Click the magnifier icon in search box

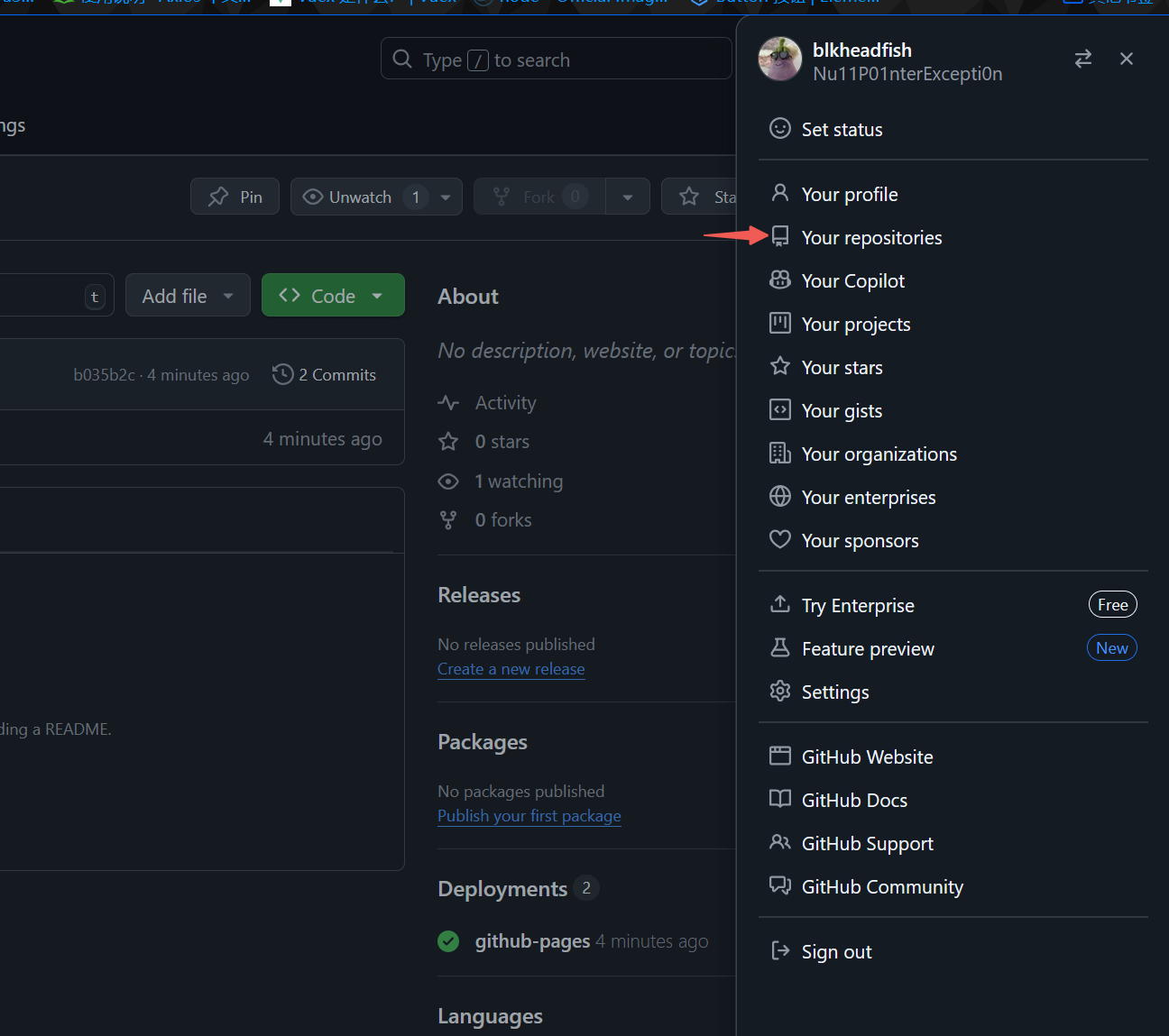pos(402,60)
